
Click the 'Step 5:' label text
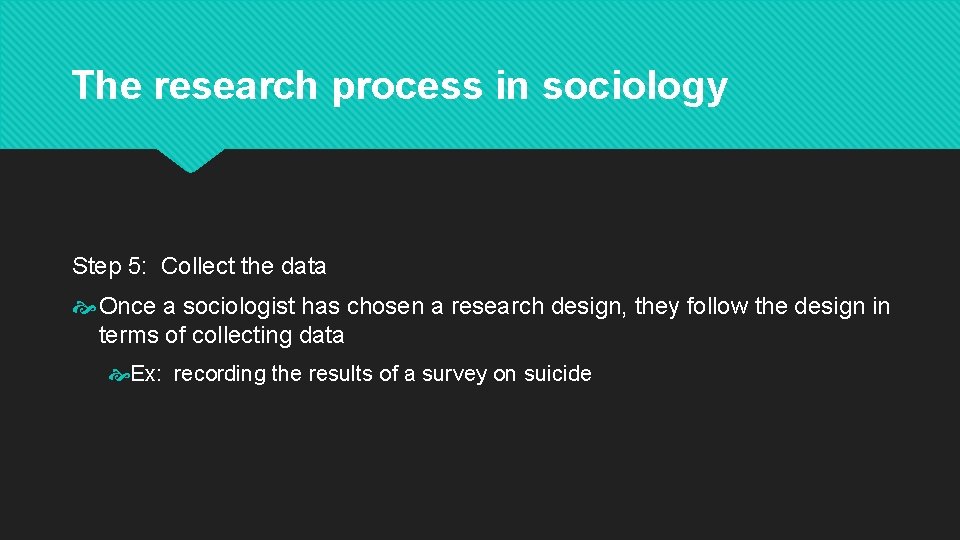pos(109,266)
